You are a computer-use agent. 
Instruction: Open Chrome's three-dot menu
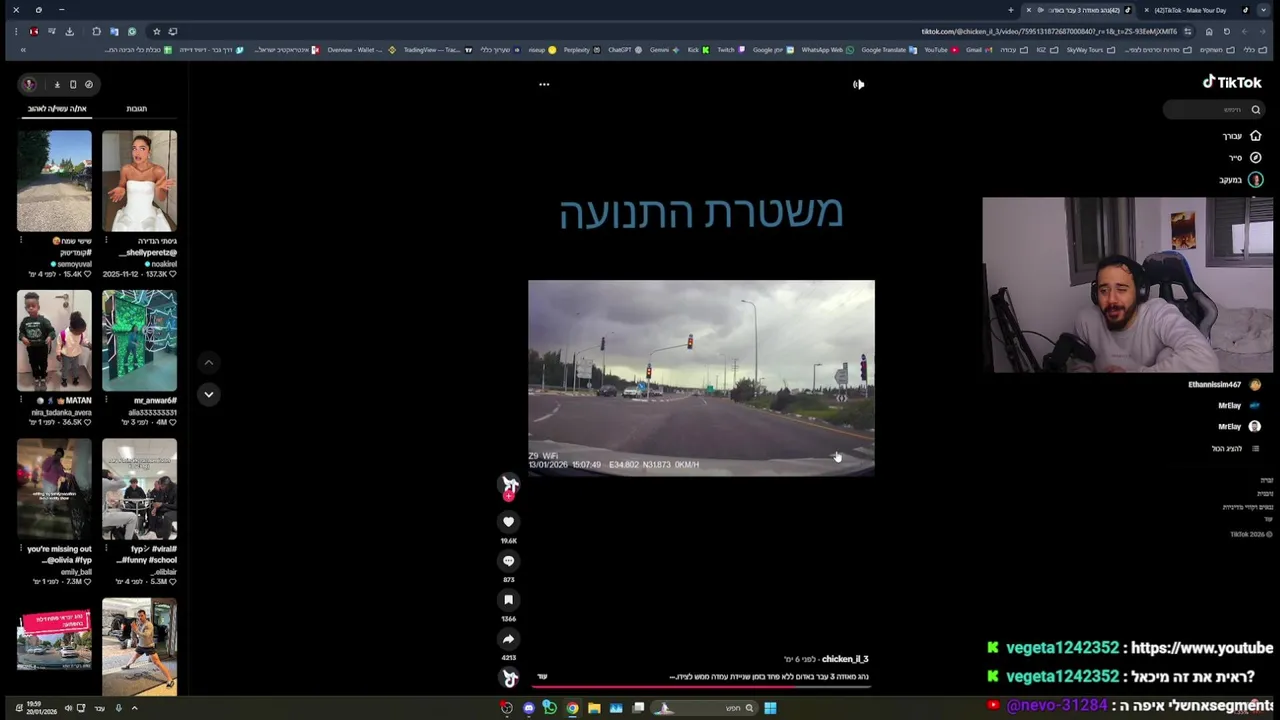click(x=16, y=31)
